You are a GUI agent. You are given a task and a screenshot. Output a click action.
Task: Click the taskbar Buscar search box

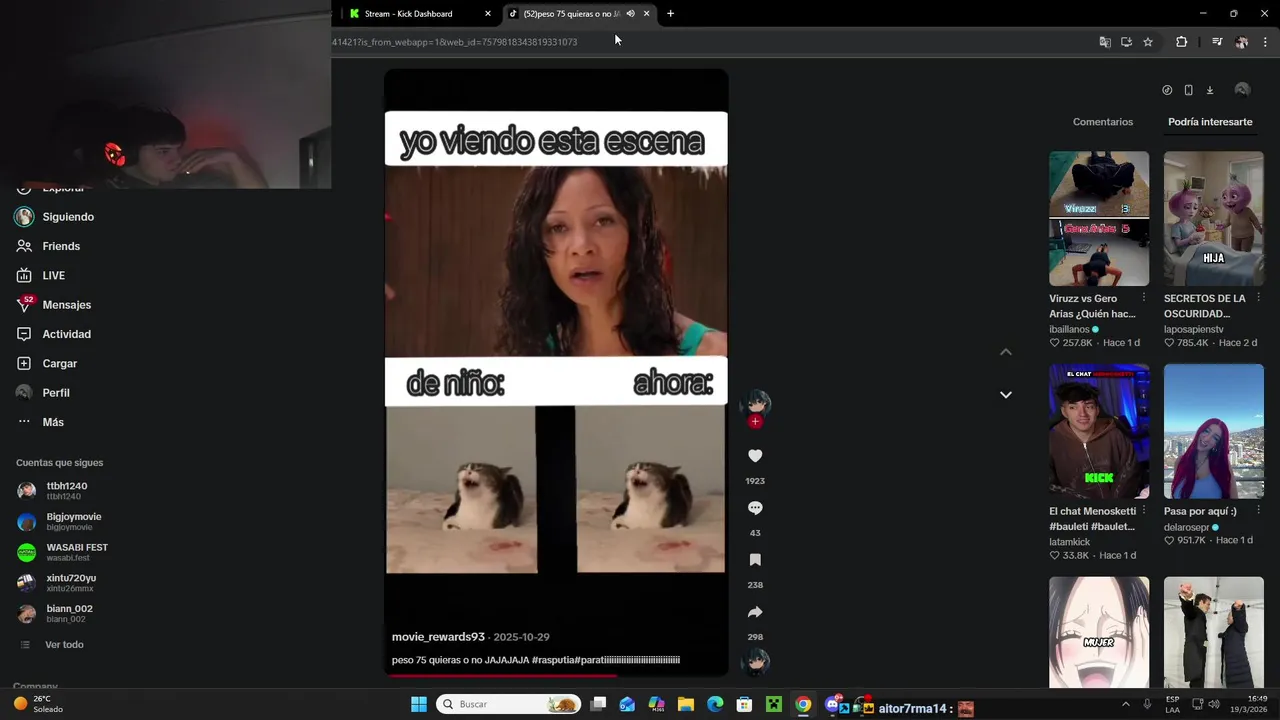coord(510,704)
